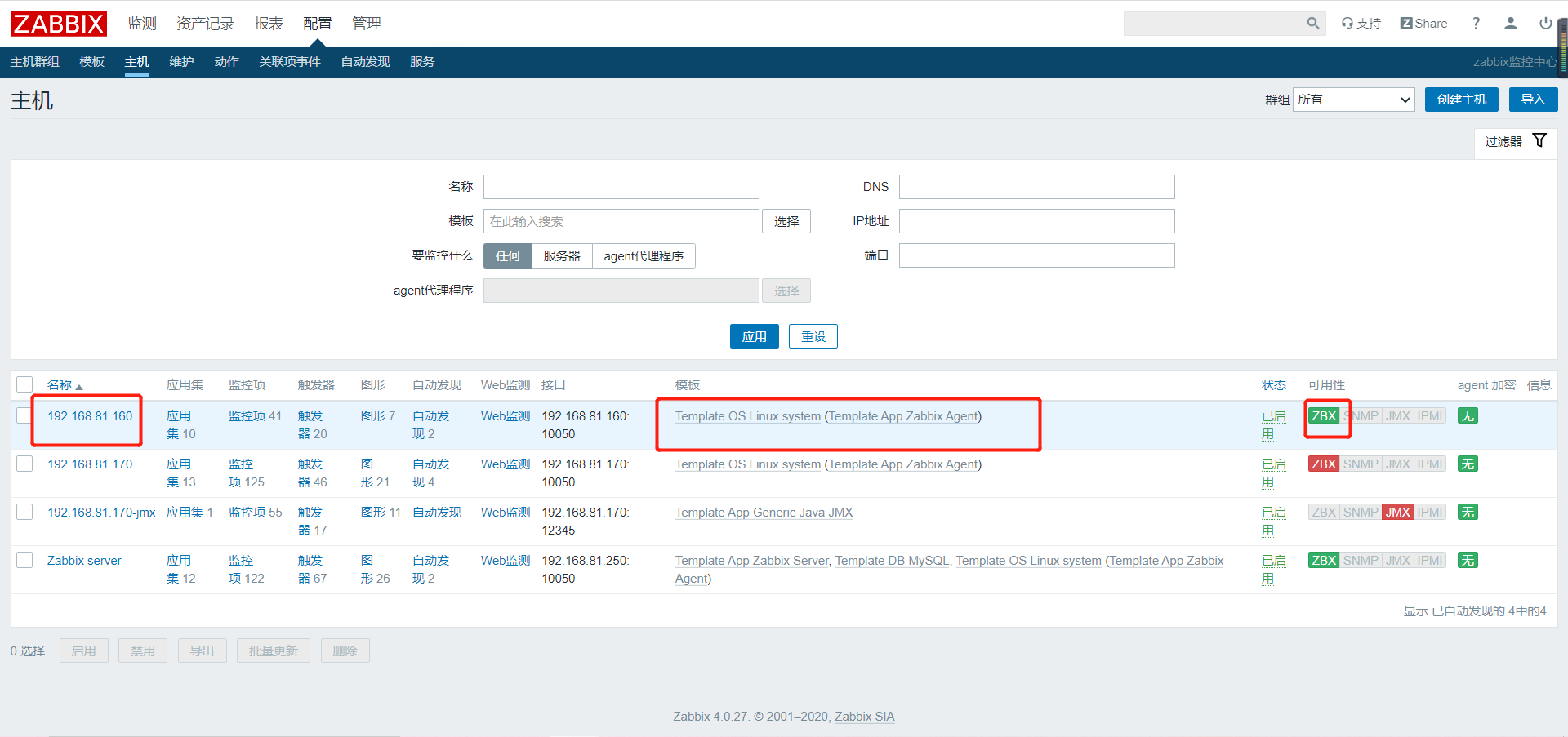1568x737 pixels.
Task: Apply the filter with 应用
Action: [754, 336]
